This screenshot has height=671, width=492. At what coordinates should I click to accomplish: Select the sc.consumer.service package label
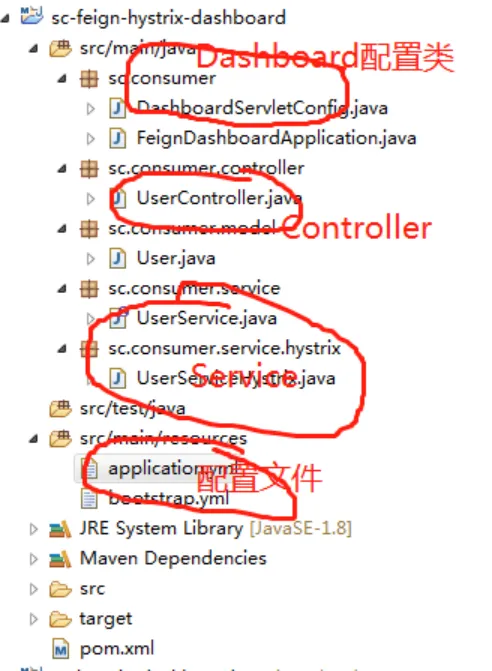click(194, 289)
